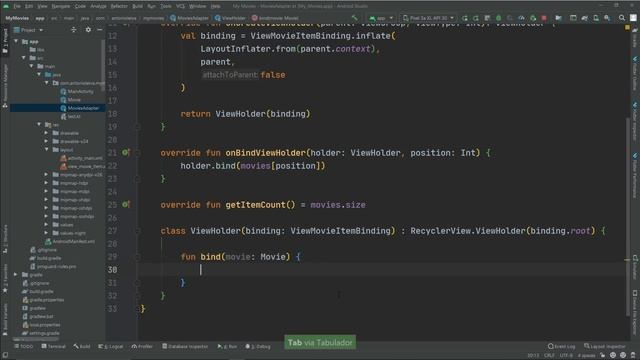Select AndroidManifest.xml in the project tree
Image resolution: width=640 pixels, height=360 pixels.
click(70, 241)
